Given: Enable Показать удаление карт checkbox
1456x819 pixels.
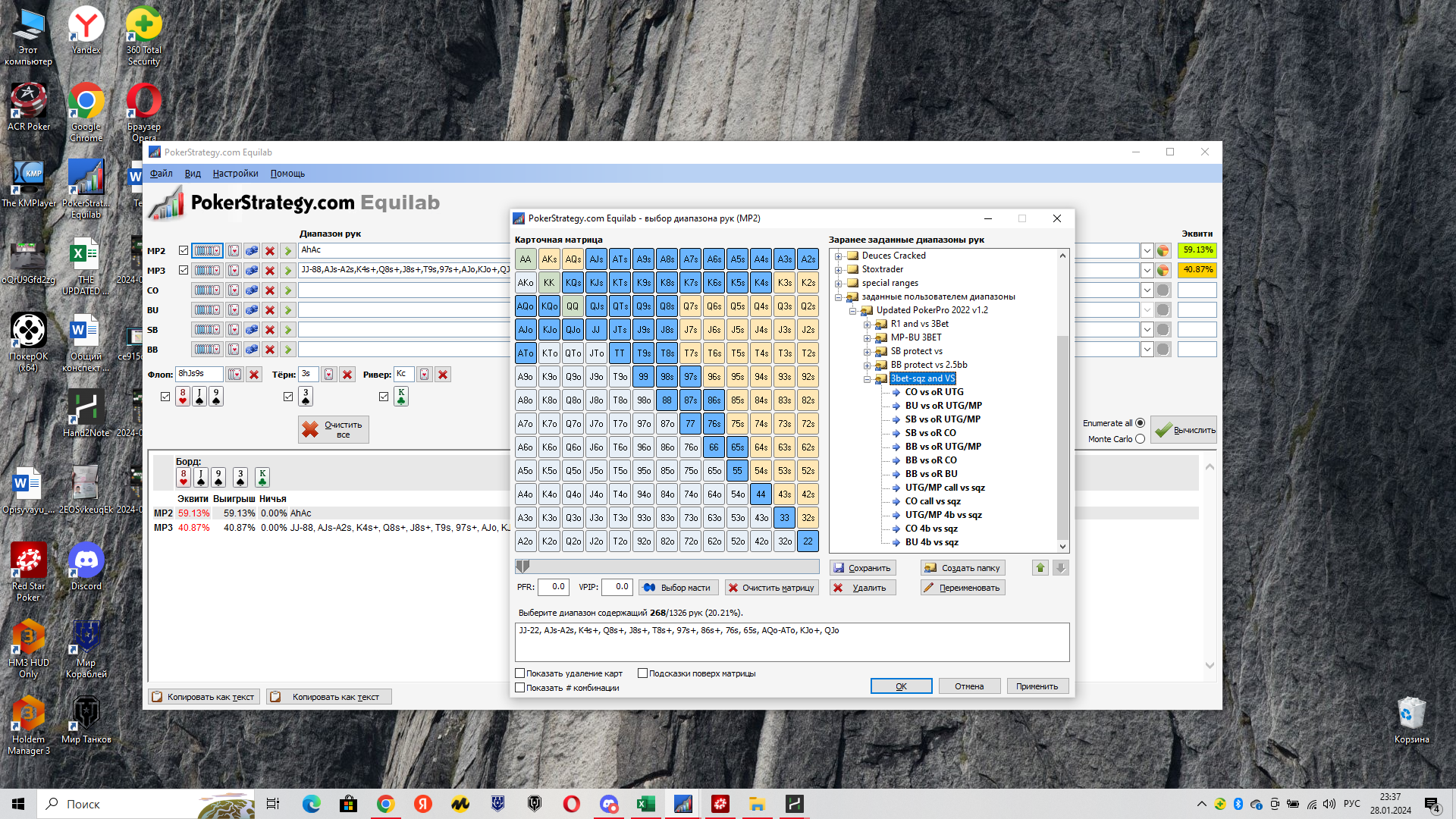Looking at the screenshot, I should point(520,673).
